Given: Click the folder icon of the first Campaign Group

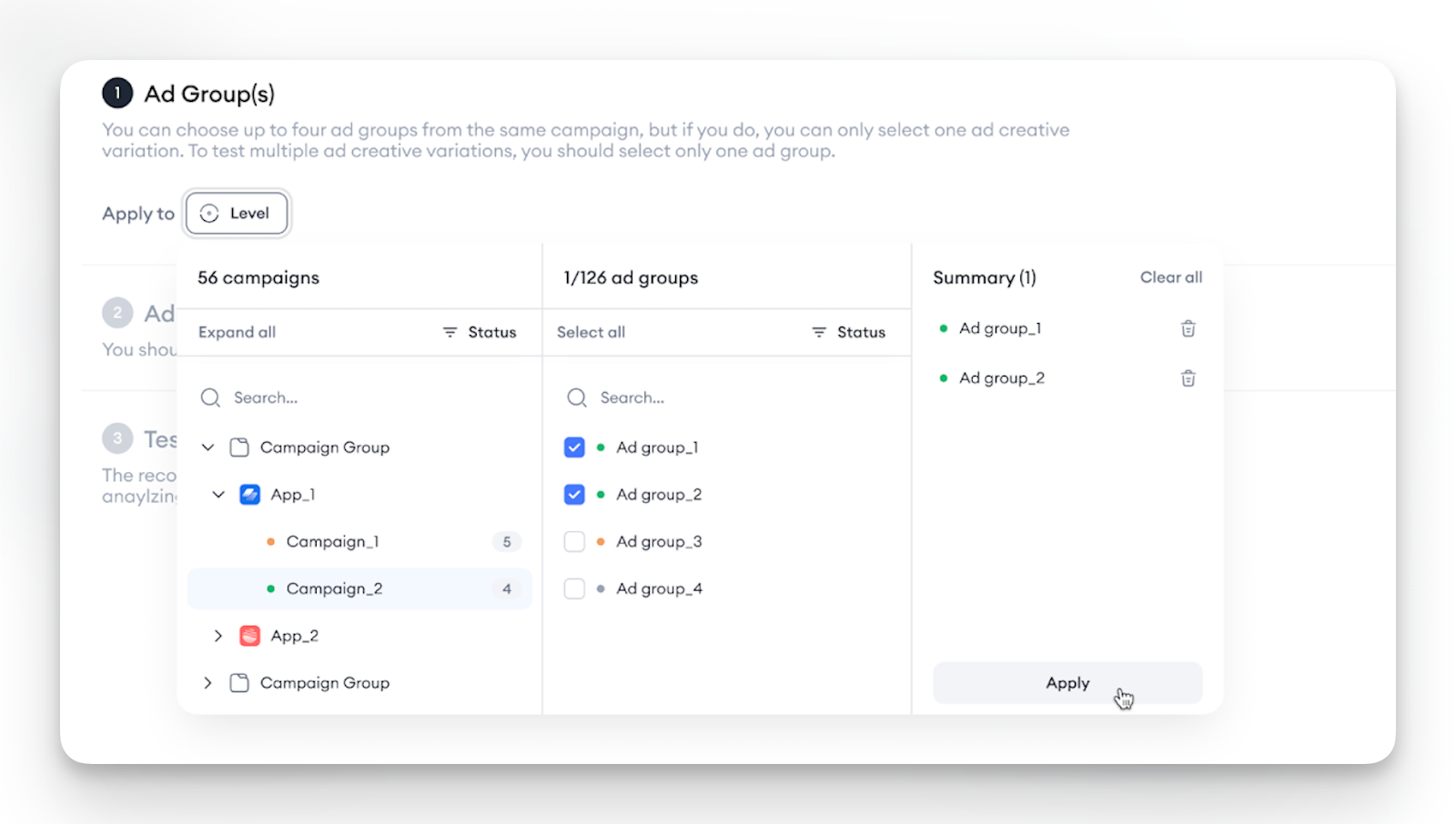Looking at the screenshot, I should (239, 447).
